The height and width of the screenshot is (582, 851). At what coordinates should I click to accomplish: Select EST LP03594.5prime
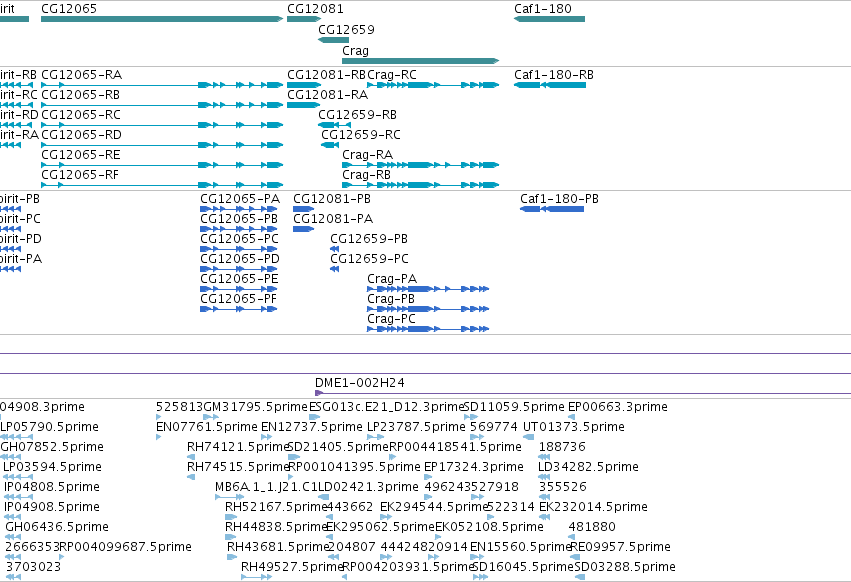52,467
